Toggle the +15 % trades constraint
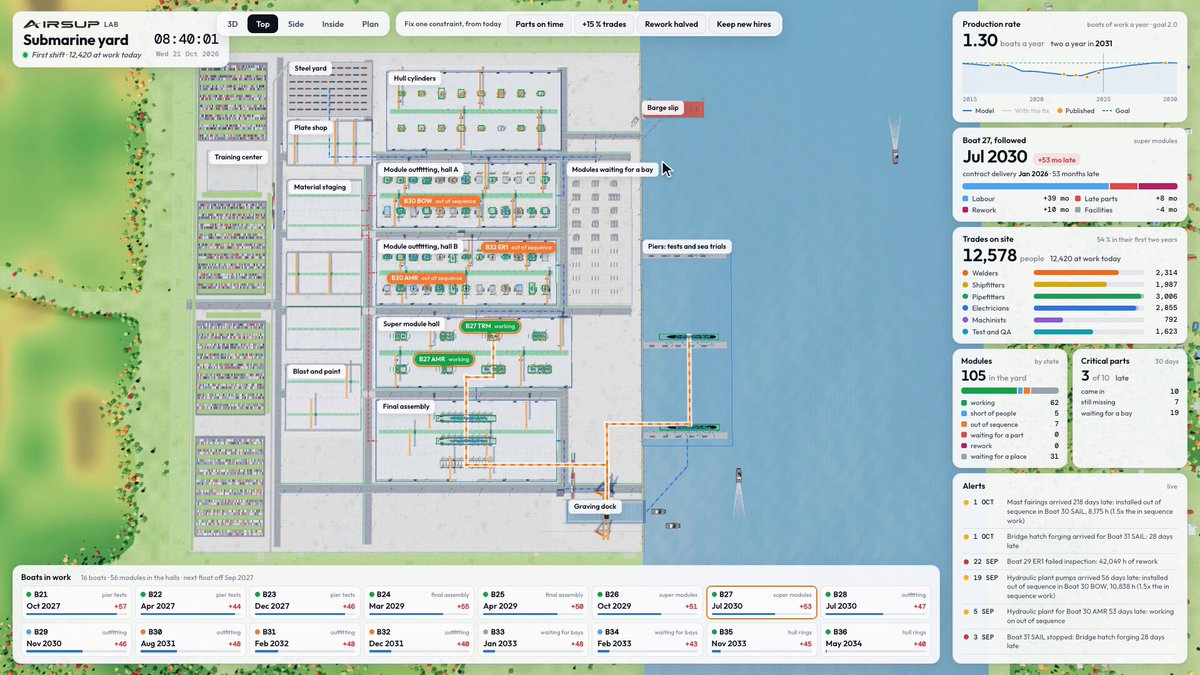 (603, 24)
